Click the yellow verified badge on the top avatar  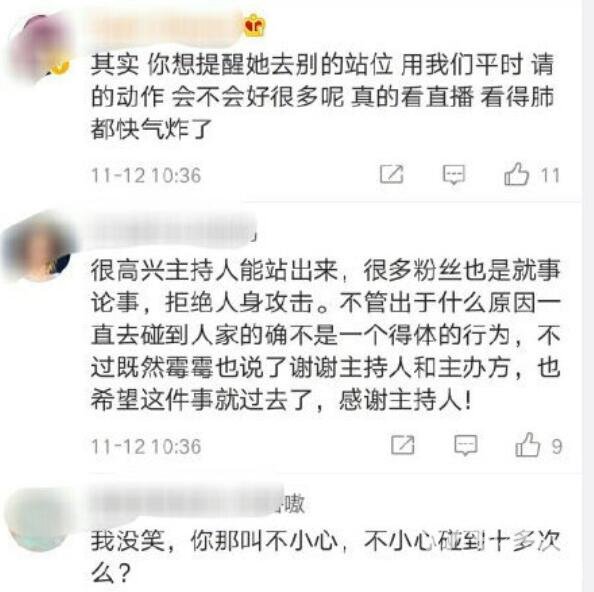(x=60, y=66)
